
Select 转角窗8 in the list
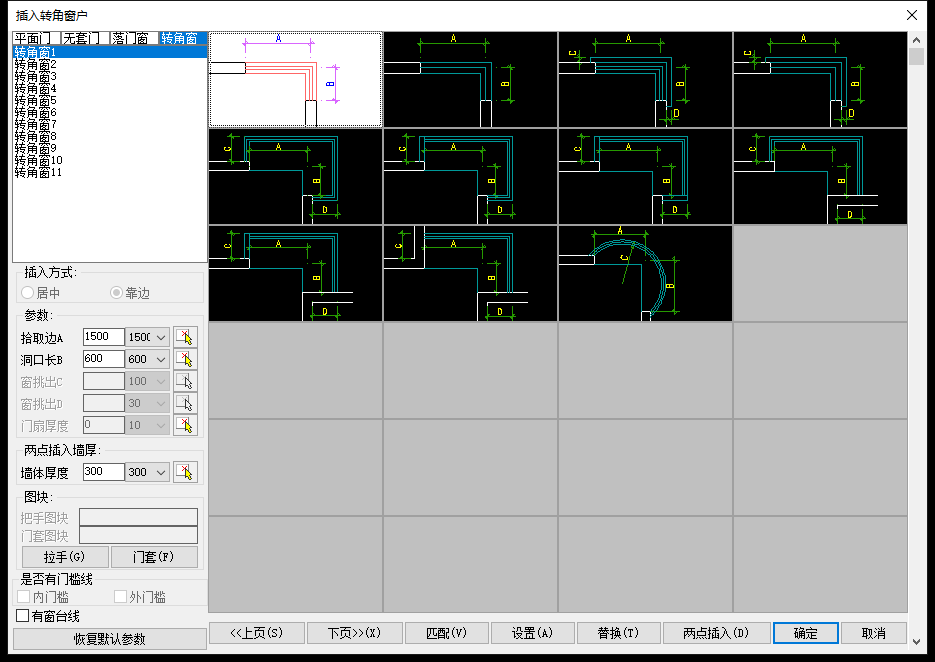[x=110, y=136]
